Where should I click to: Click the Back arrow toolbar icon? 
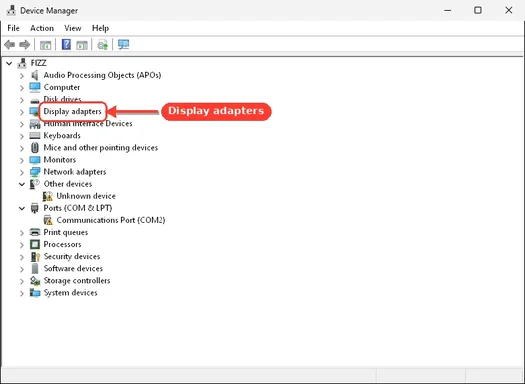click(10, 44)
